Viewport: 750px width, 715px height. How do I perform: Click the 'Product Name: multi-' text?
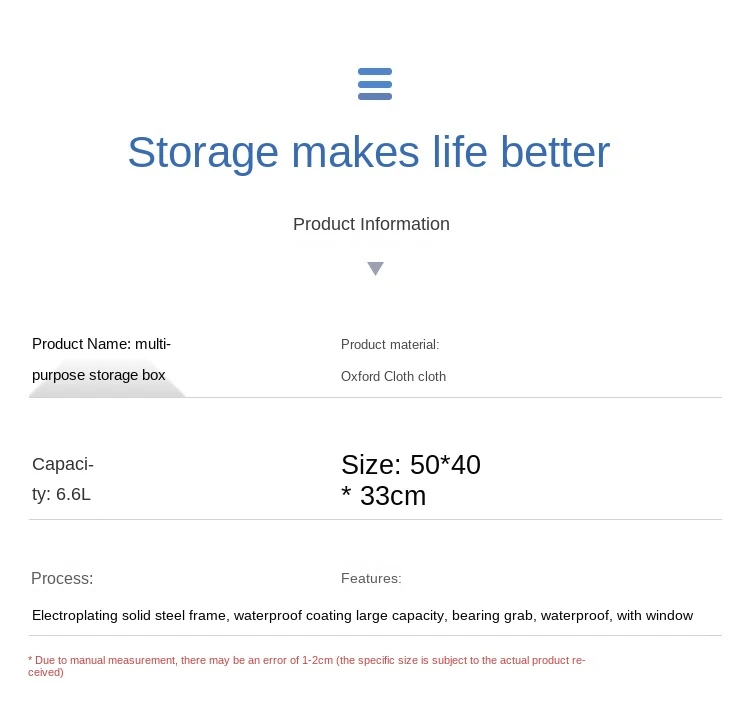point(101,344)
